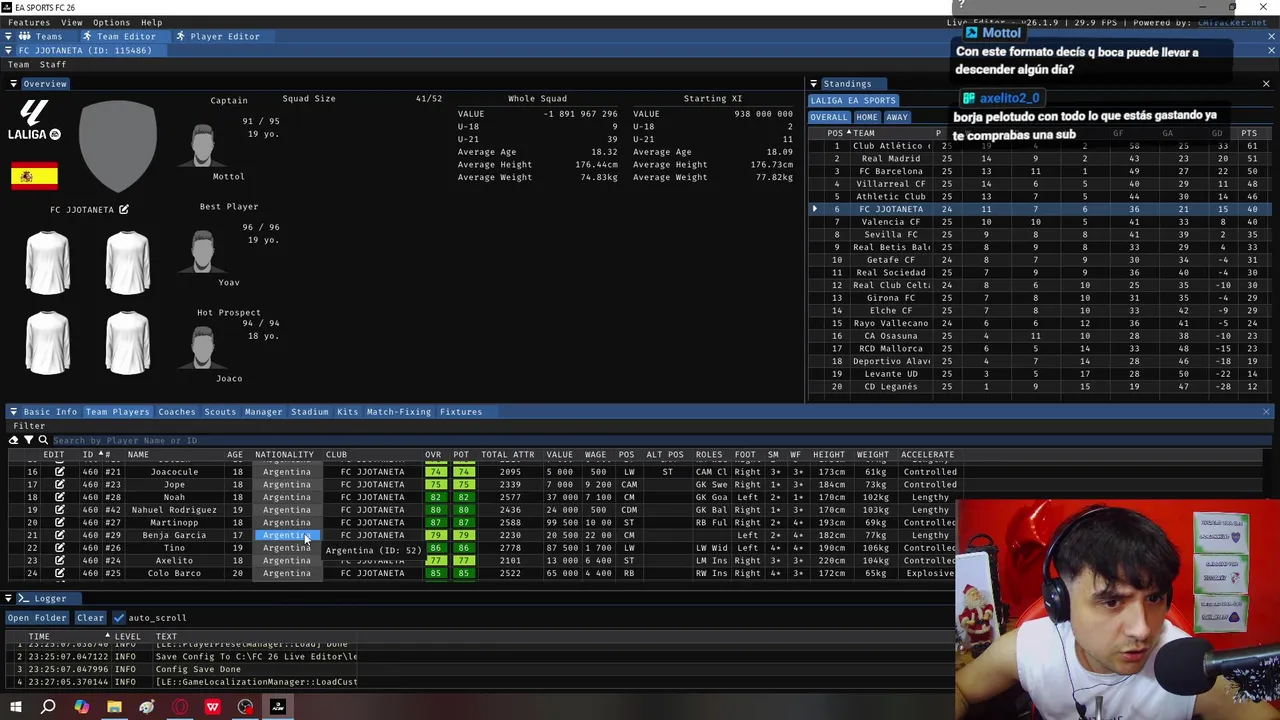Close the Standings panel
The width and height of the screenshot is (1280, 720).
(1266, 84)
